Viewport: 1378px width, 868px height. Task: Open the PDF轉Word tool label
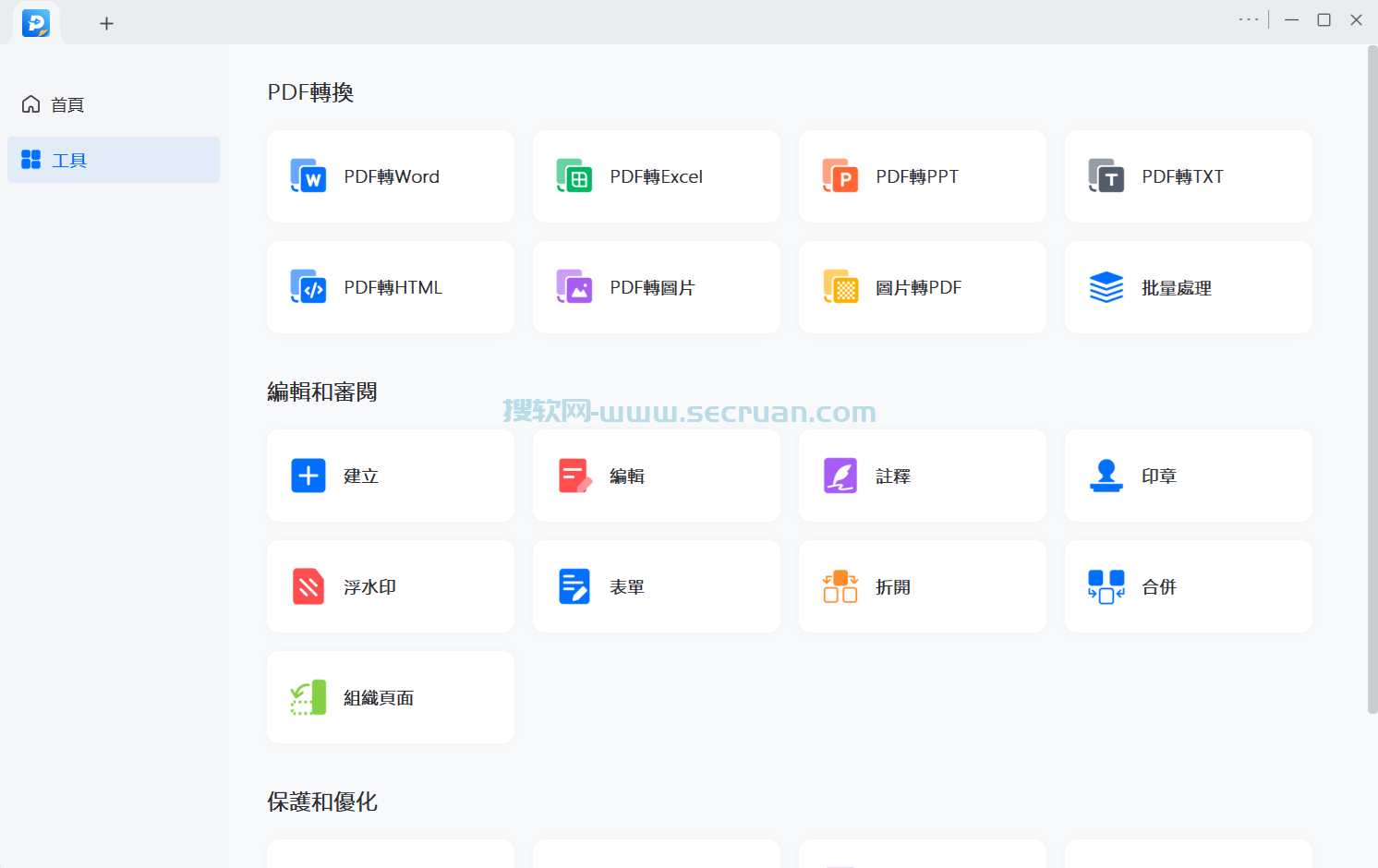[392, 176]
